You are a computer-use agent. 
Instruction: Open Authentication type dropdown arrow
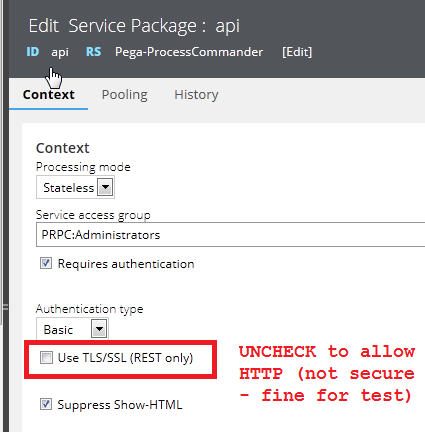[99, 329]
